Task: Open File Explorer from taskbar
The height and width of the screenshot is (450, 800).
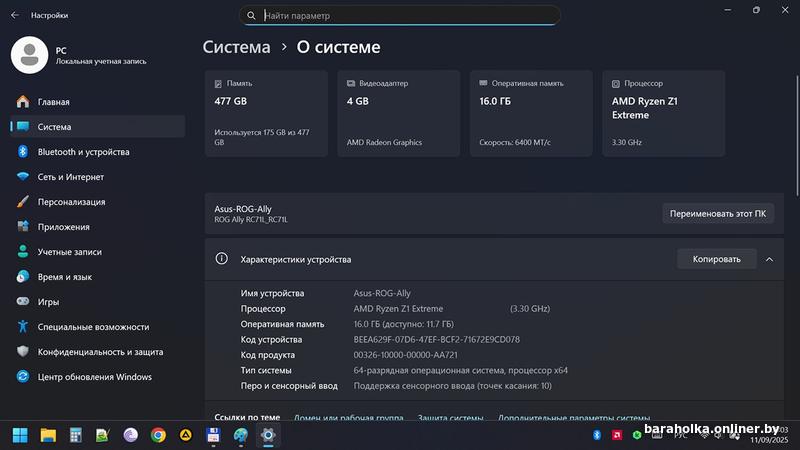Action: pyautogui.click(x=48, y=435)
